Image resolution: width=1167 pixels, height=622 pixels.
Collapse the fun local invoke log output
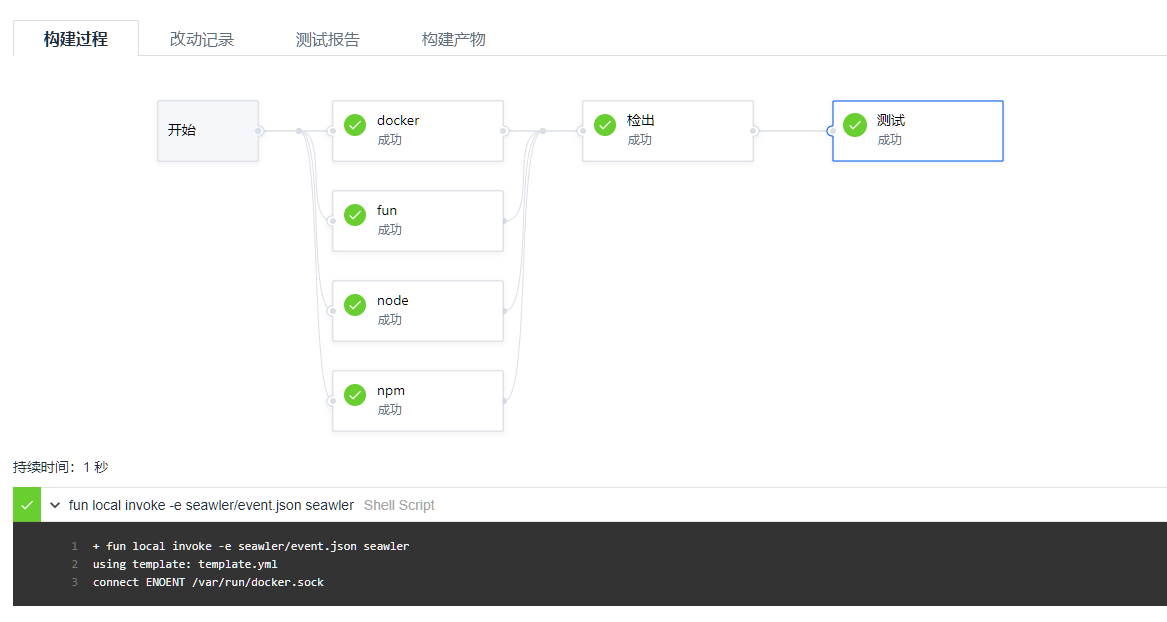(55, 505)
